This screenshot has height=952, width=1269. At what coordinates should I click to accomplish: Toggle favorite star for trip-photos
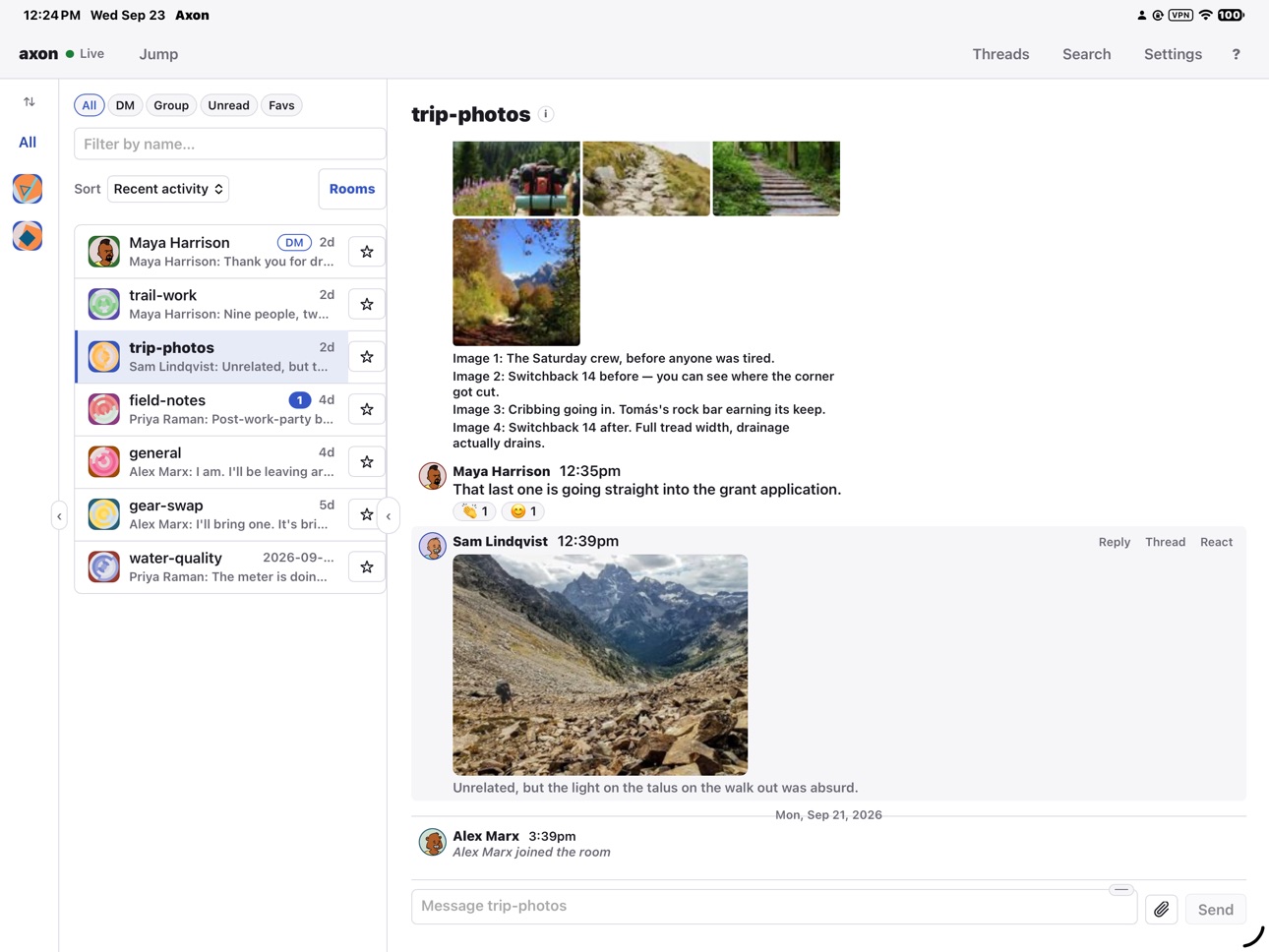tap(367, 357)
